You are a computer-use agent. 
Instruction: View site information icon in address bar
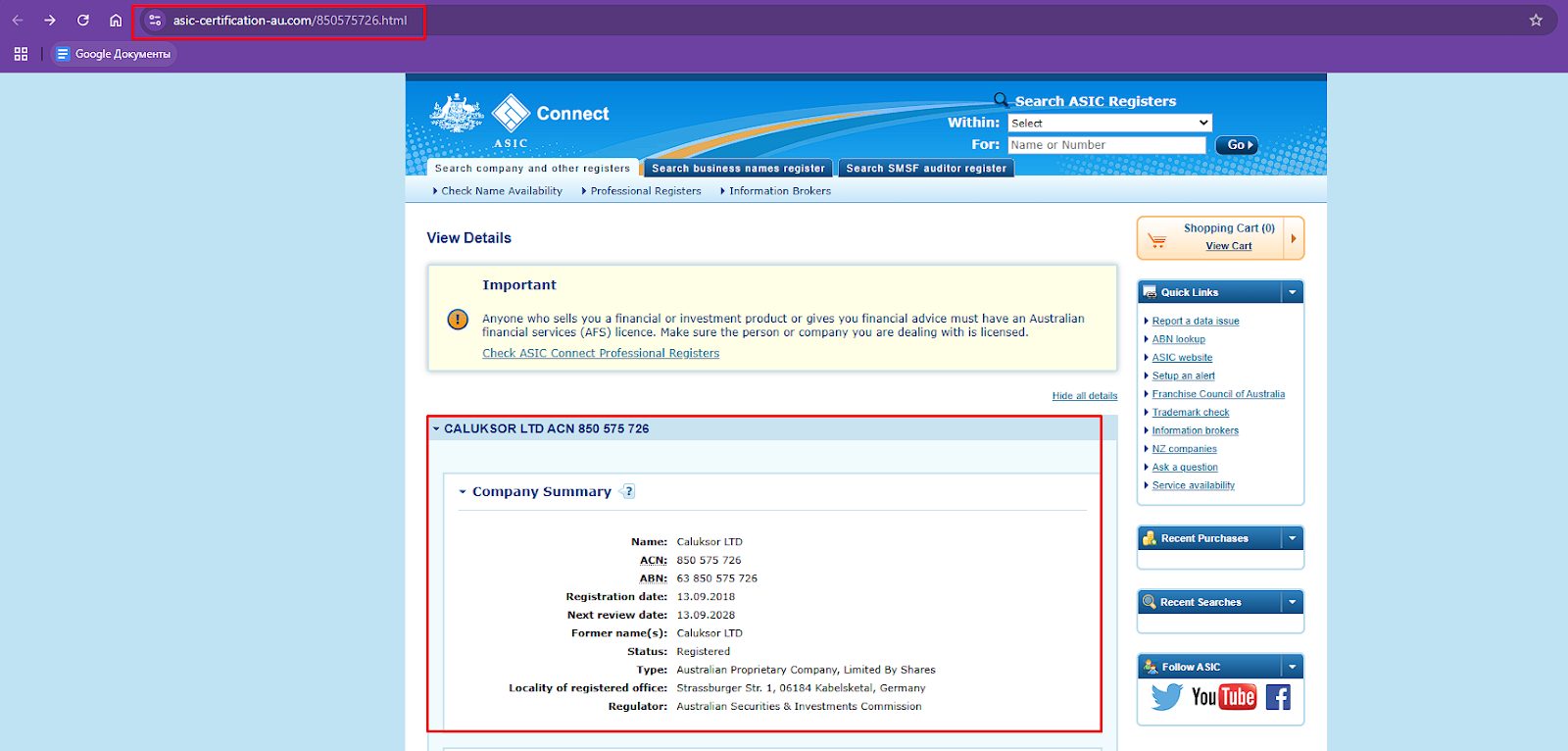click(155, 20)
